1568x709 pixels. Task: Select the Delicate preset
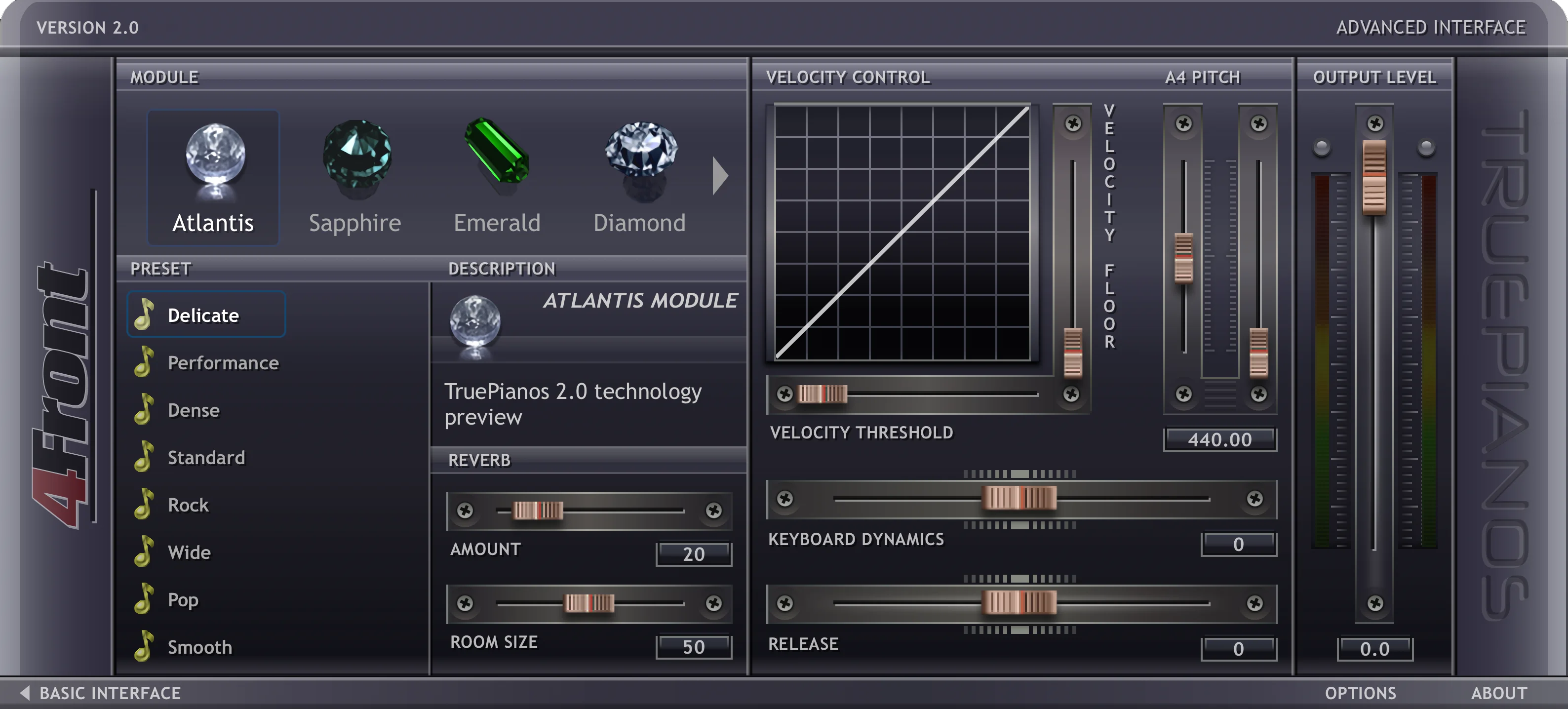click(204, 315)
